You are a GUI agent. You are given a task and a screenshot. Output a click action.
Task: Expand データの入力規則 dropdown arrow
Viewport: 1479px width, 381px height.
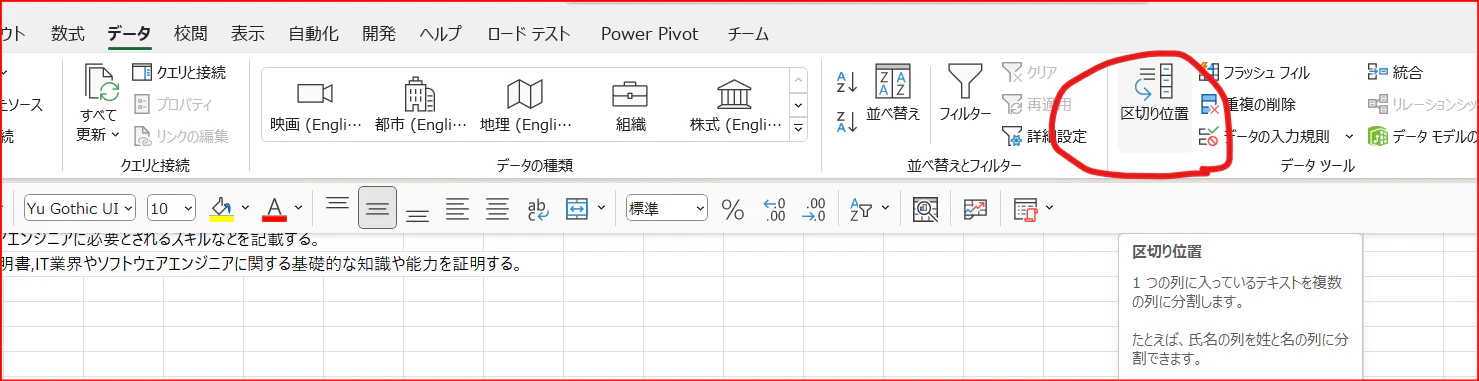tap(1348, 136)
